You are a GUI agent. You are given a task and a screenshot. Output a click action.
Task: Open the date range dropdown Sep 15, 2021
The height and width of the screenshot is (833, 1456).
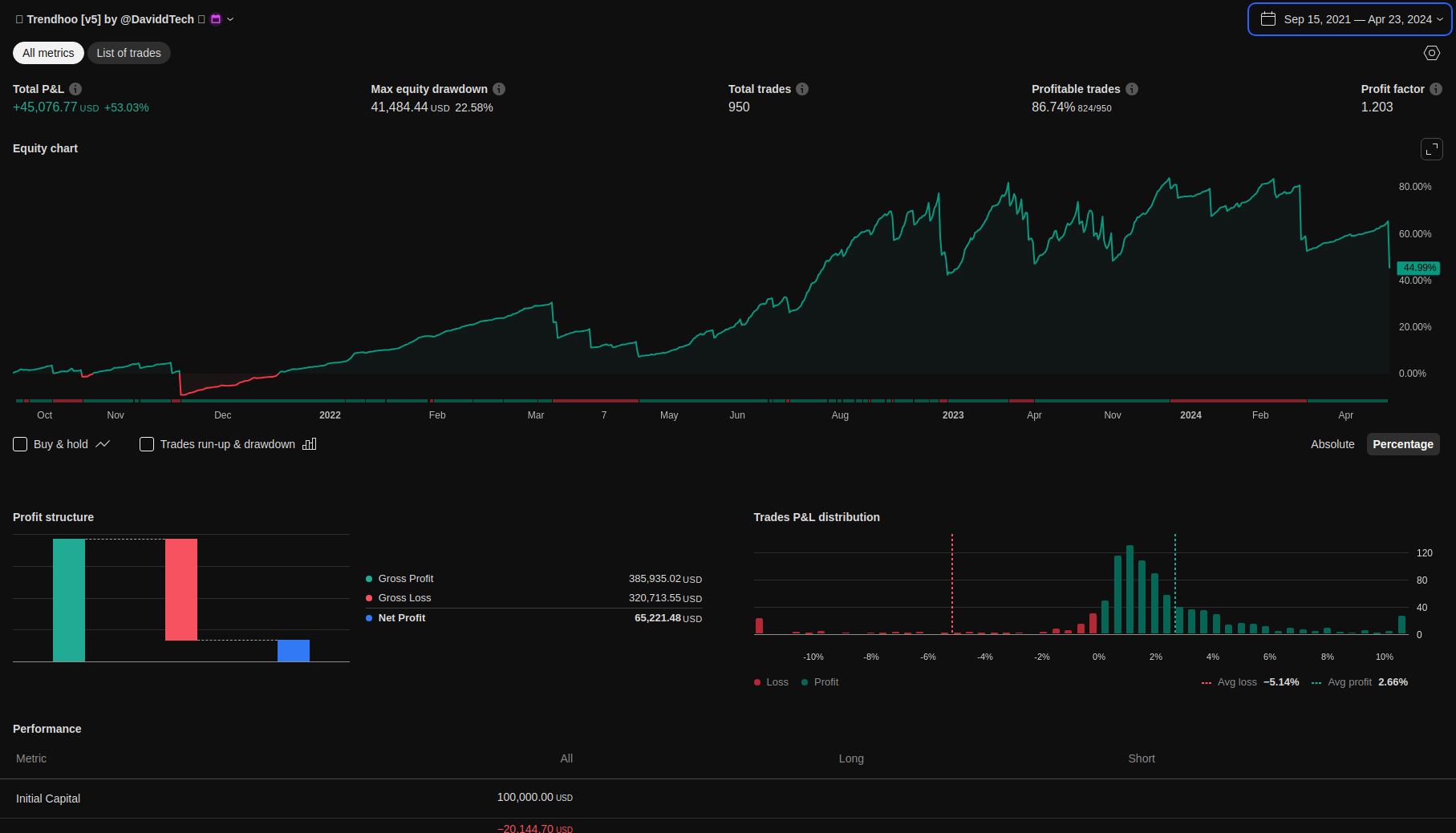point(1350,19)
